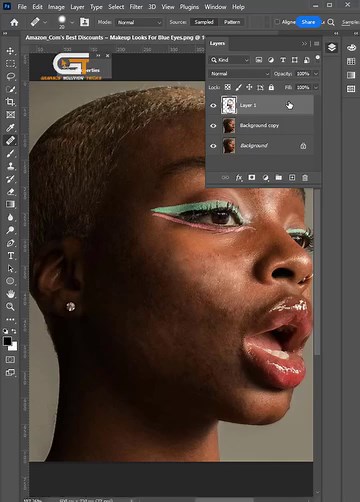Screen dimensions: 360x502
Task: Click the Delete layer trash icon
Action: coord(305,178)
